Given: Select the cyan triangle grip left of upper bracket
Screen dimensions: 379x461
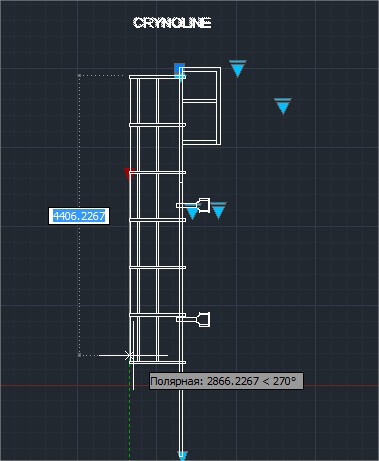Looking at the screenshot, I should 192,213.
